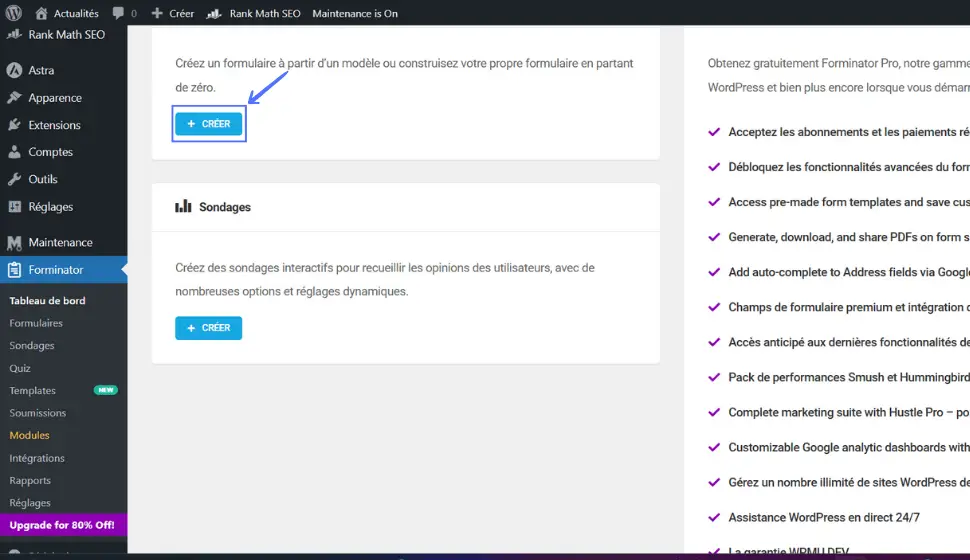The height and width of the screenshot is (560, 970).
Task: Click 'Créez des sondages interactifs' description
Action: (385, 280)
